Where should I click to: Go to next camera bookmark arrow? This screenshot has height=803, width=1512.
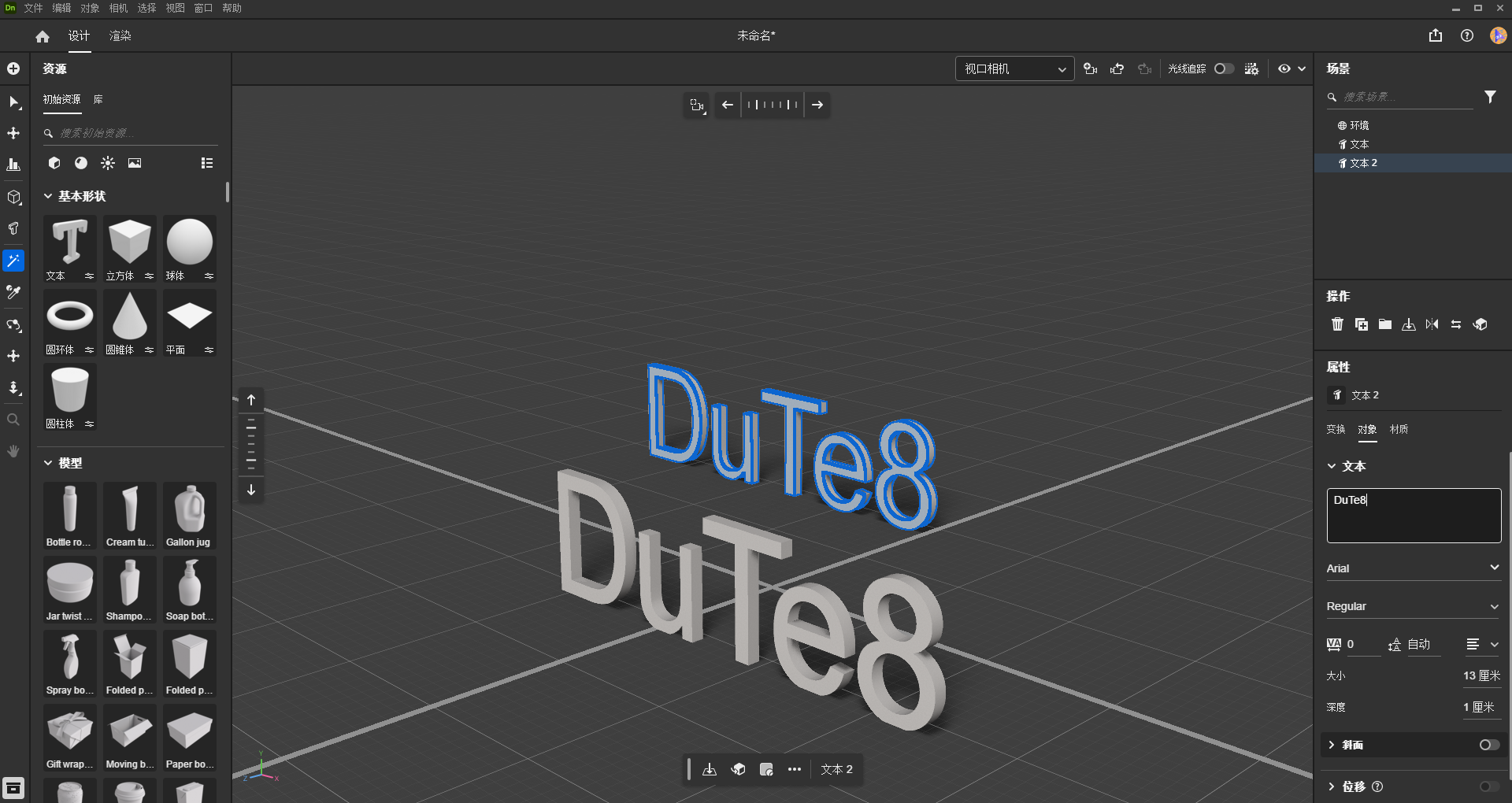point(817,105)
